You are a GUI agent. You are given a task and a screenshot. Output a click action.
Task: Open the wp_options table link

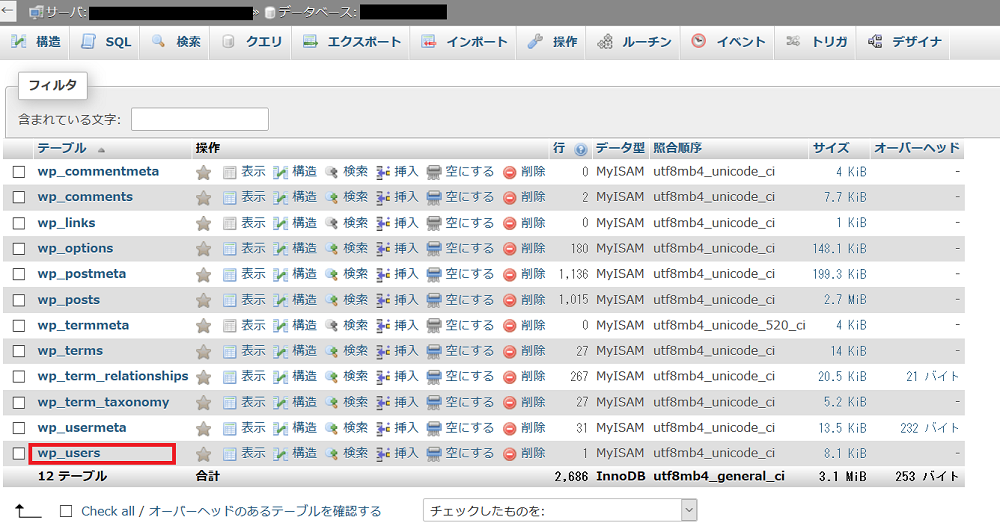pos(75,249)
